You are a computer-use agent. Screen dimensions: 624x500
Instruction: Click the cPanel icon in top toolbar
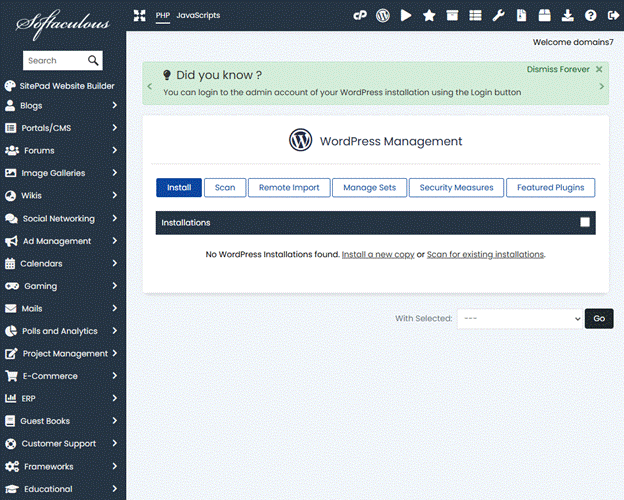coord(360,16)
